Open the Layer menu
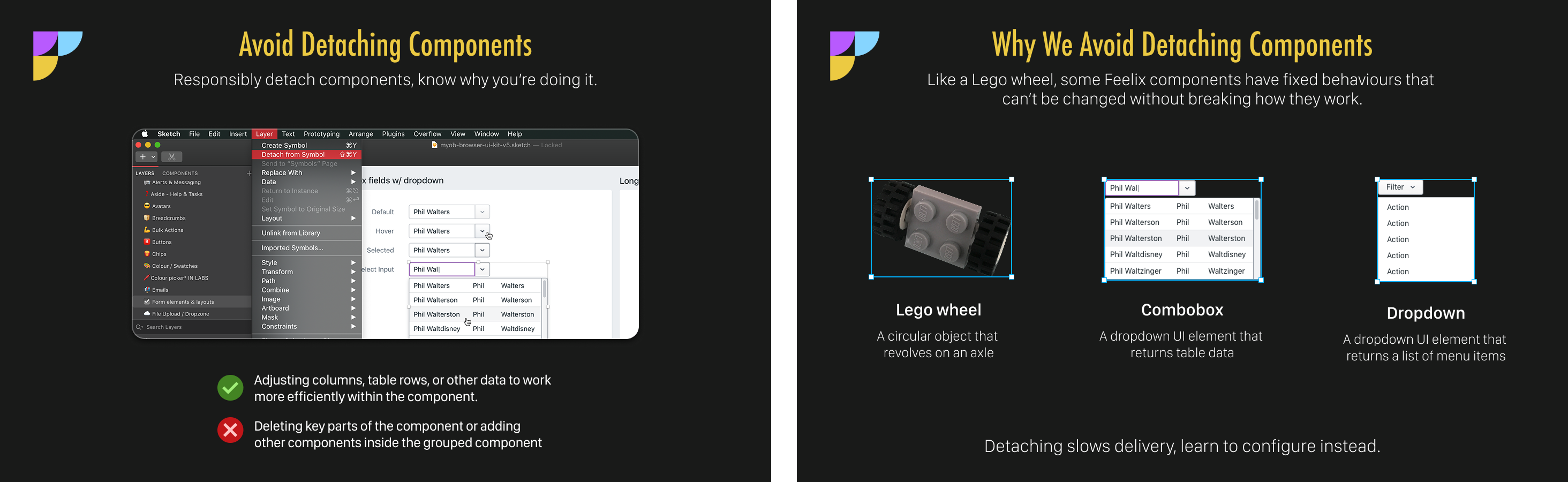 [264, 134]
